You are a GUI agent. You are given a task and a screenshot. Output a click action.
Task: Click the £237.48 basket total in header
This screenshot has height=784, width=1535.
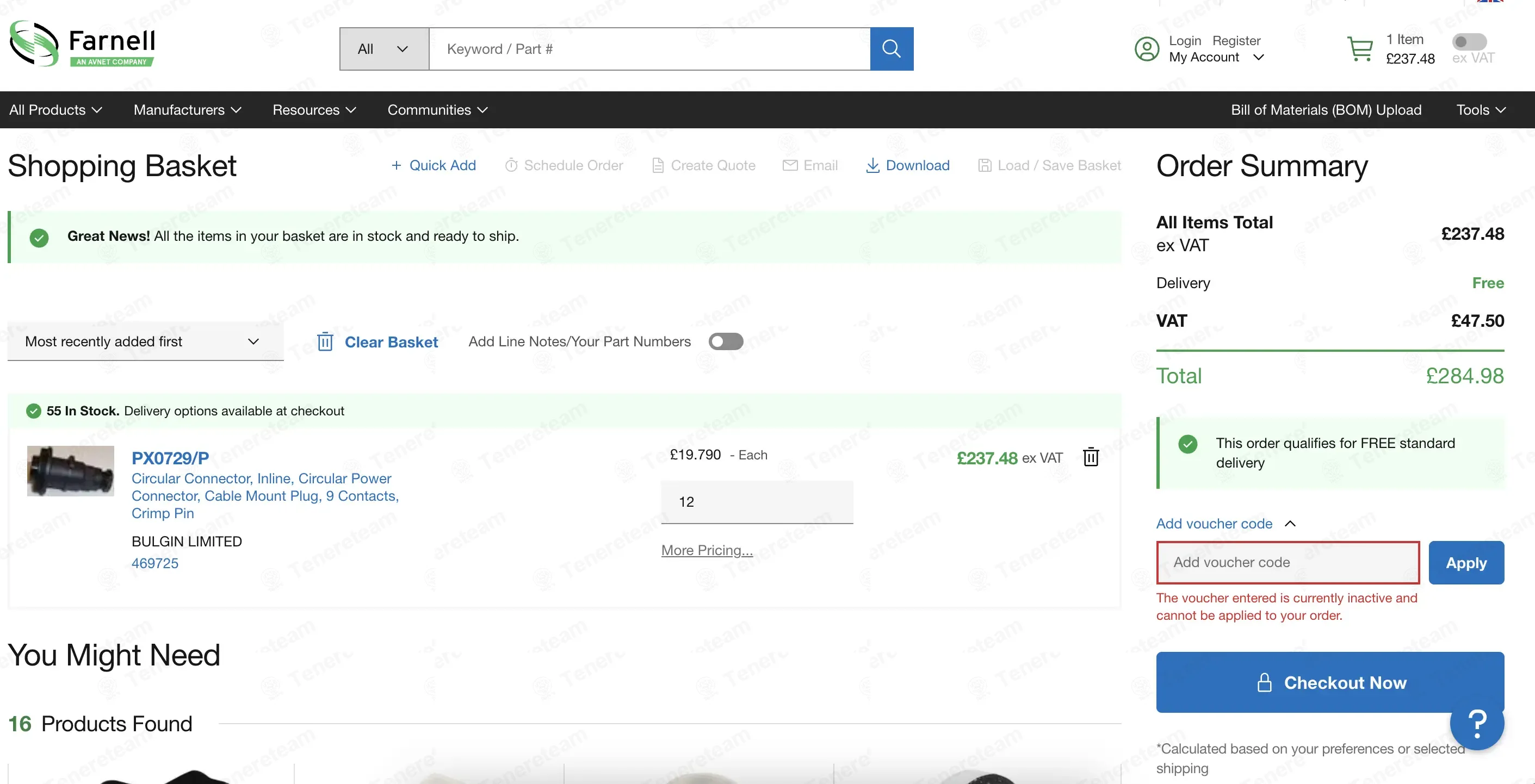1410,59
